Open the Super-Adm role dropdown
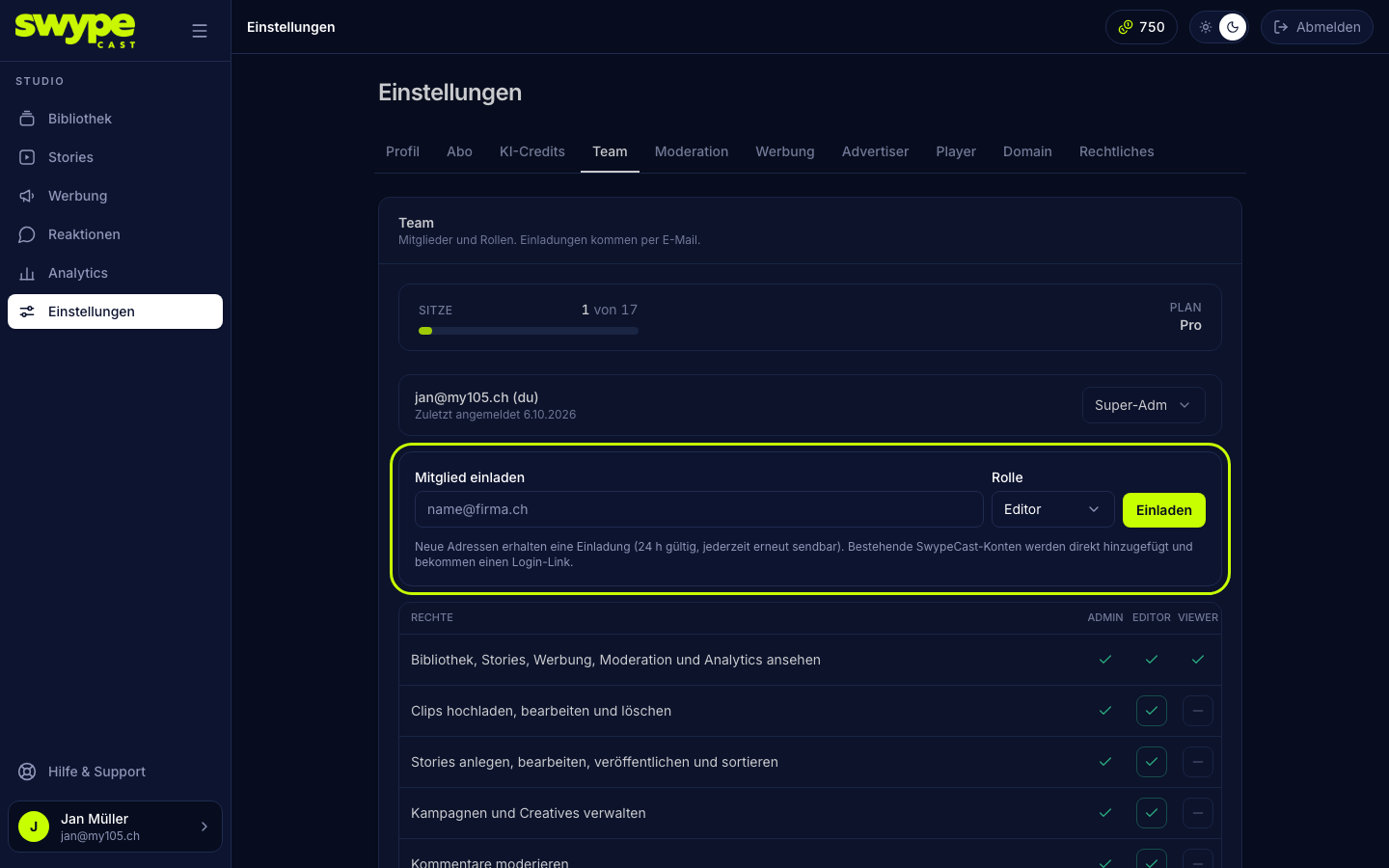Viewport: 1389px width, 868px height. pos(1144,405)
